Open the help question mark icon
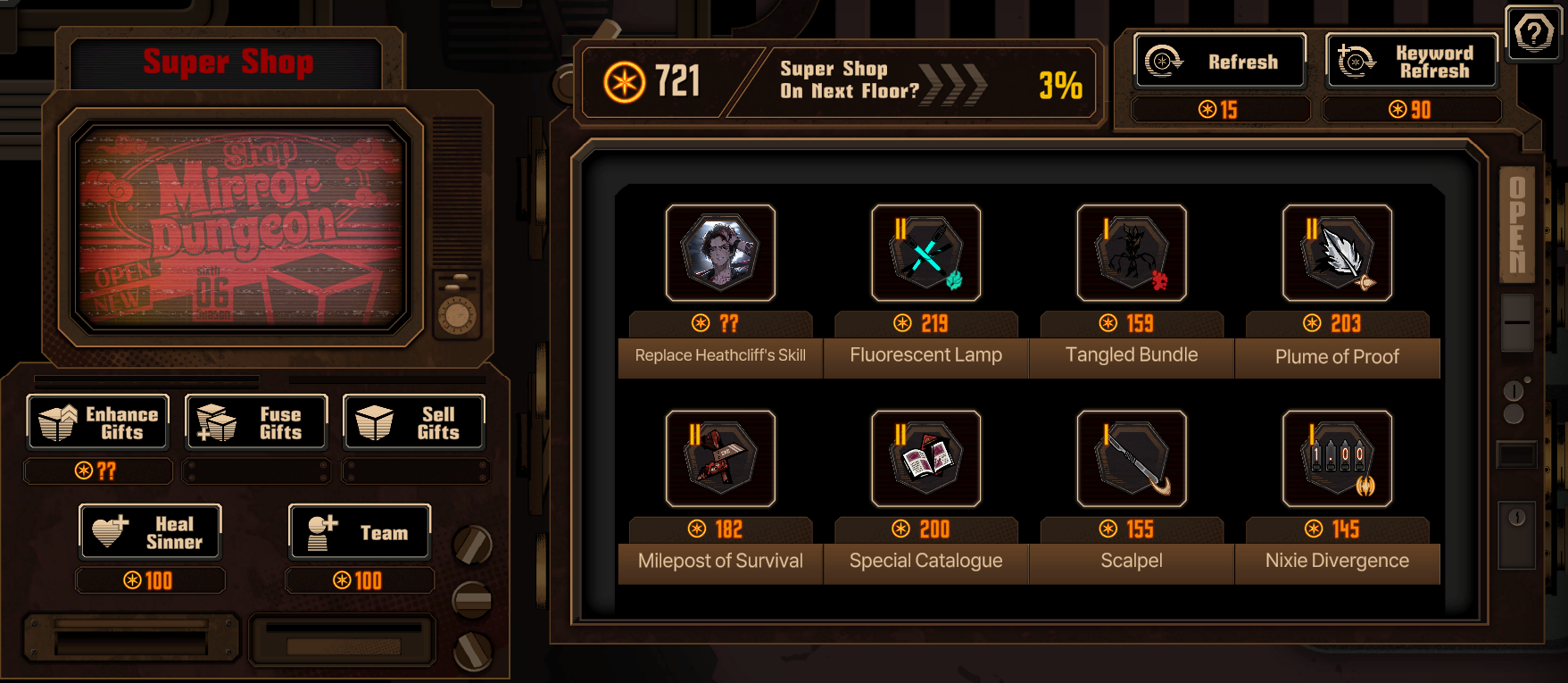 point(1533,34)
